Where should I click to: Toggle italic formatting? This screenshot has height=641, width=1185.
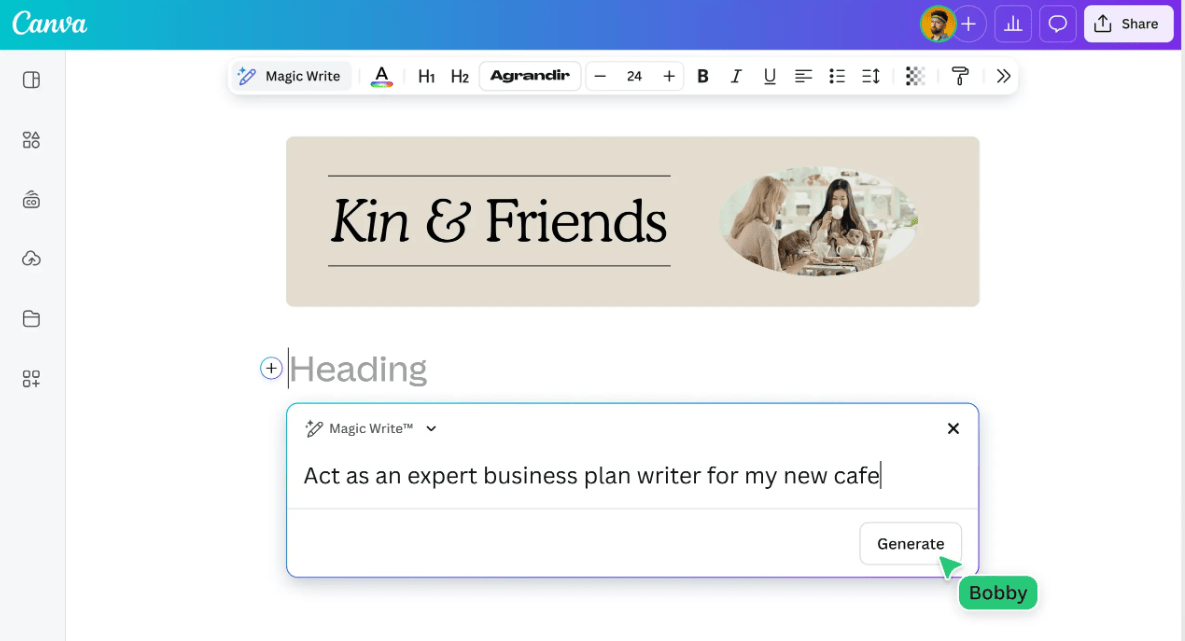pos(736,76)
